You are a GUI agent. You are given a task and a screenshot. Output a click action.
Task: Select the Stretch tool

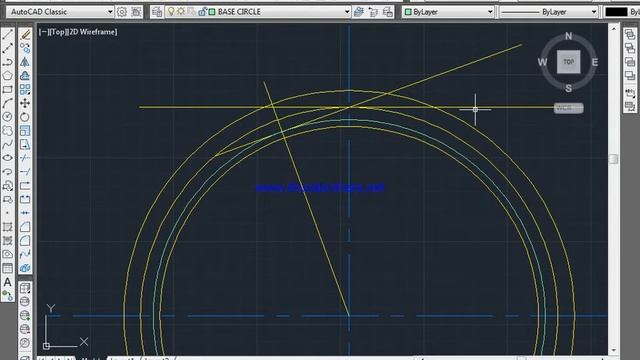tap(25, 144)
